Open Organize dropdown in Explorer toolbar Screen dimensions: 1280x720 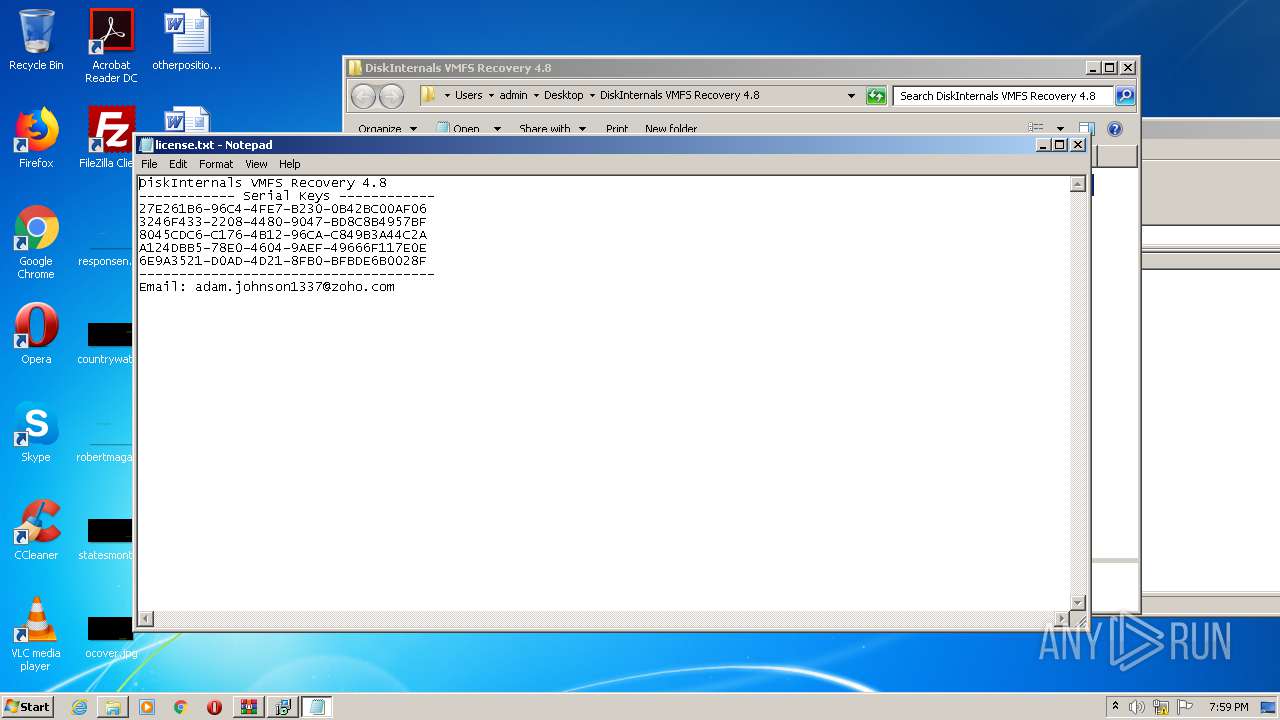point(388,129)
